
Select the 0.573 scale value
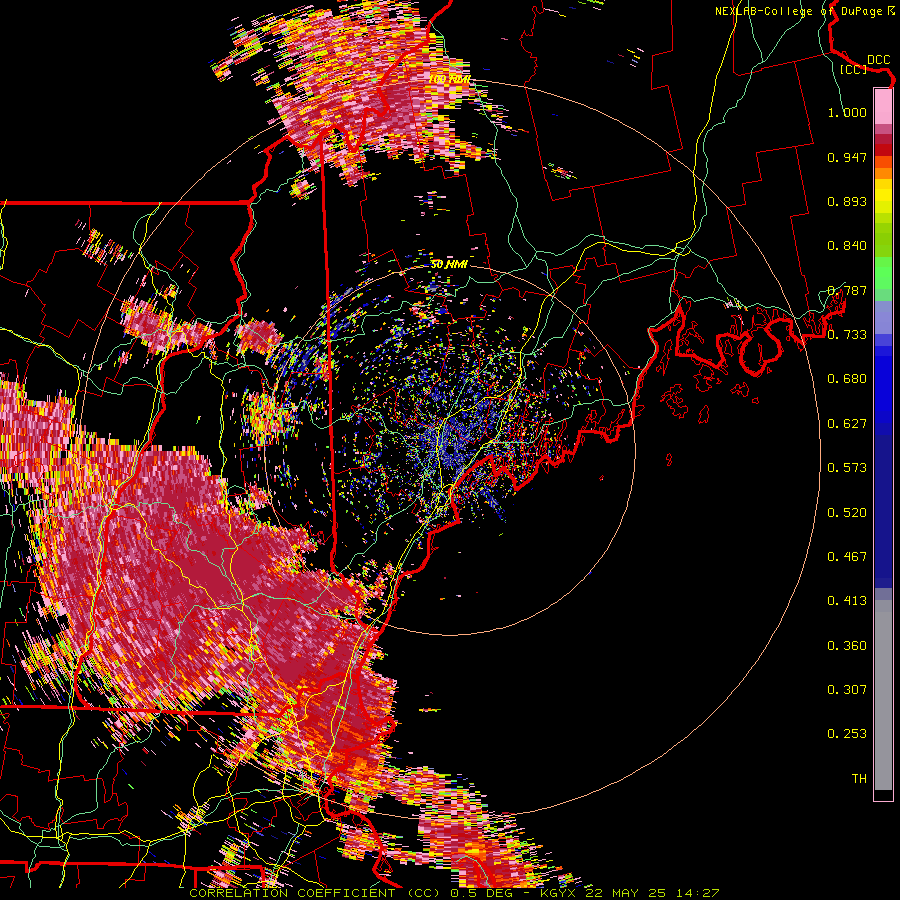[847, 468]
